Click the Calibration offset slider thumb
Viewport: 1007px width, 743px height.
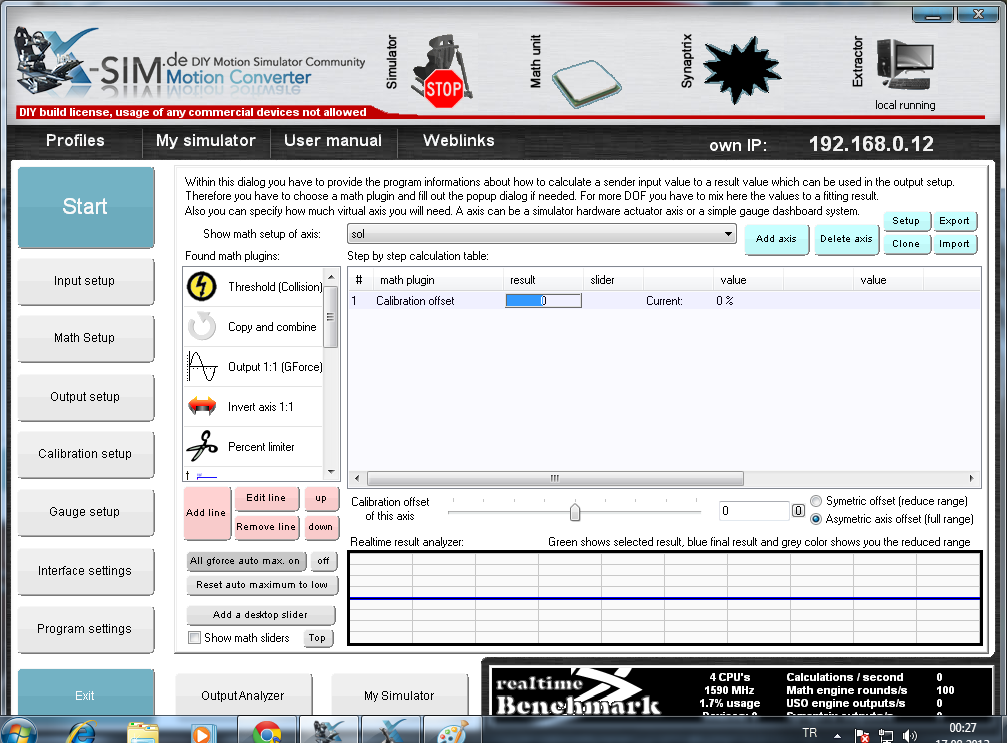point(575,512)
